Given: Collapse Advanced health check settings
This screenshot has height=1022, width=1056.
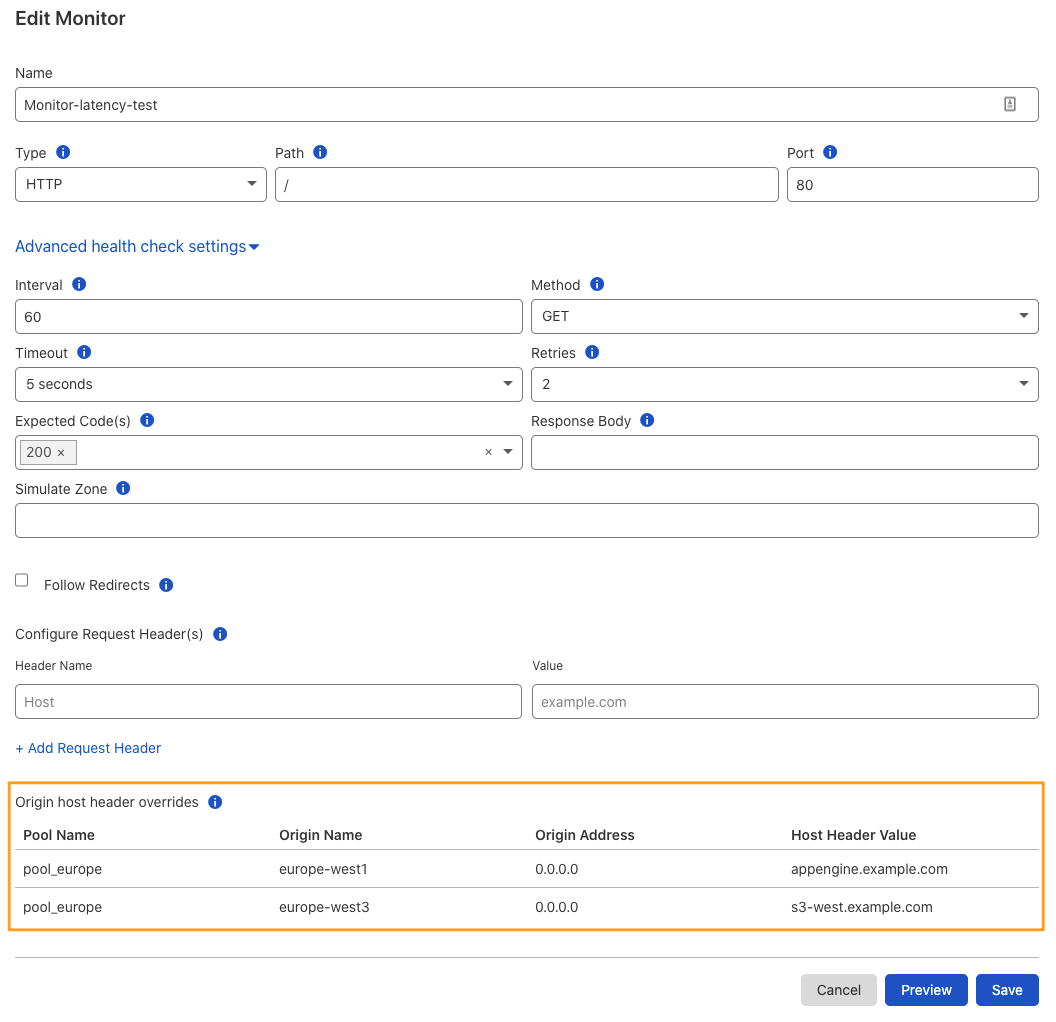Looking at the screenshot, I should (x=137, y=246).
